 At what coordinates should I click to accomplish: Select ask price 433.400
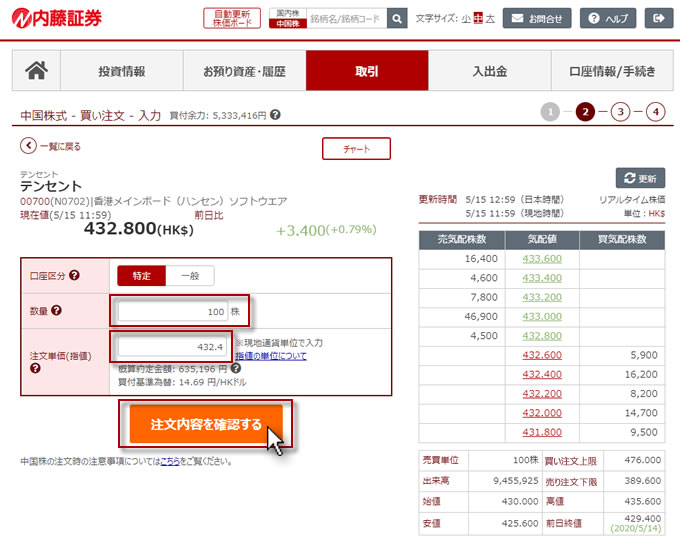point(542,278)
